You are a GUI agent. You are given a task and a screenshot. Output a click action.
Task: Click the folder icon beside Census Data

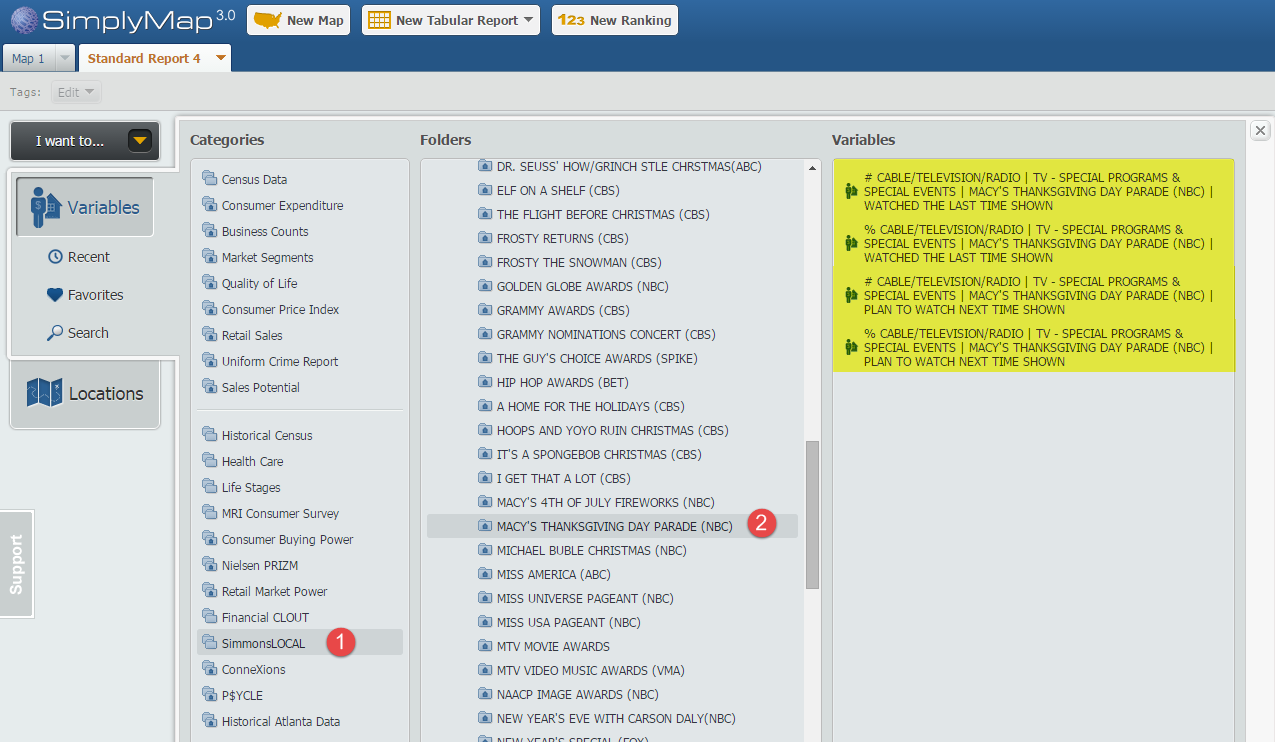(x=209, y=178)
